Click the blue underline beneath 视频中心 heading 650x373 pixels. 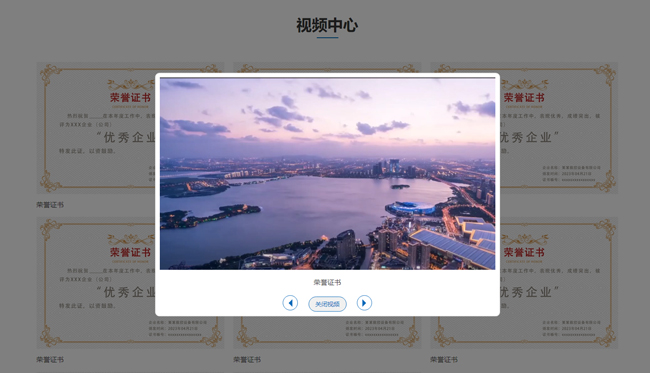[327, 37]
